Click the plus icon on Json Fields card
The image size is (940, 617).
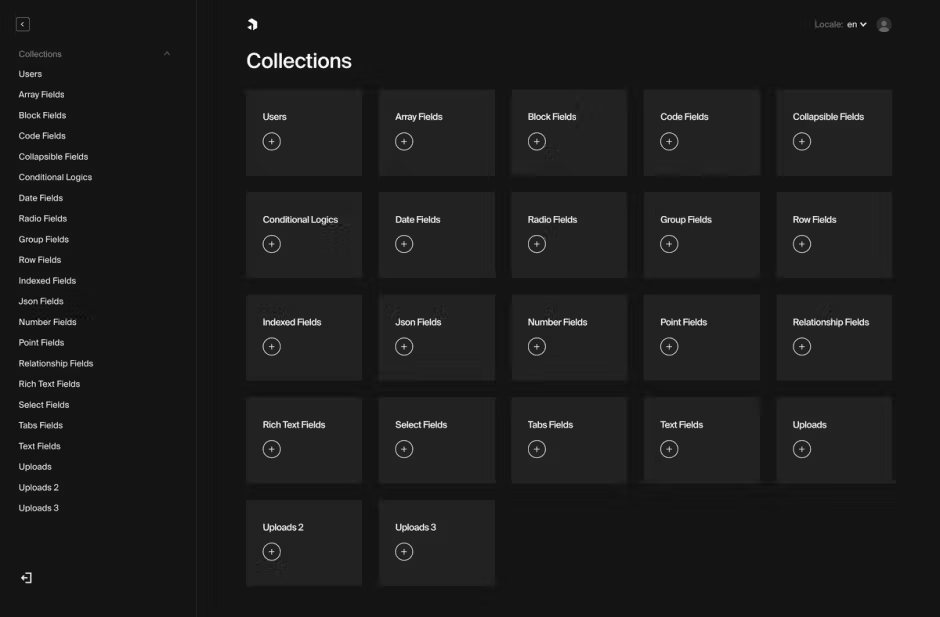[x=404, y=346]
